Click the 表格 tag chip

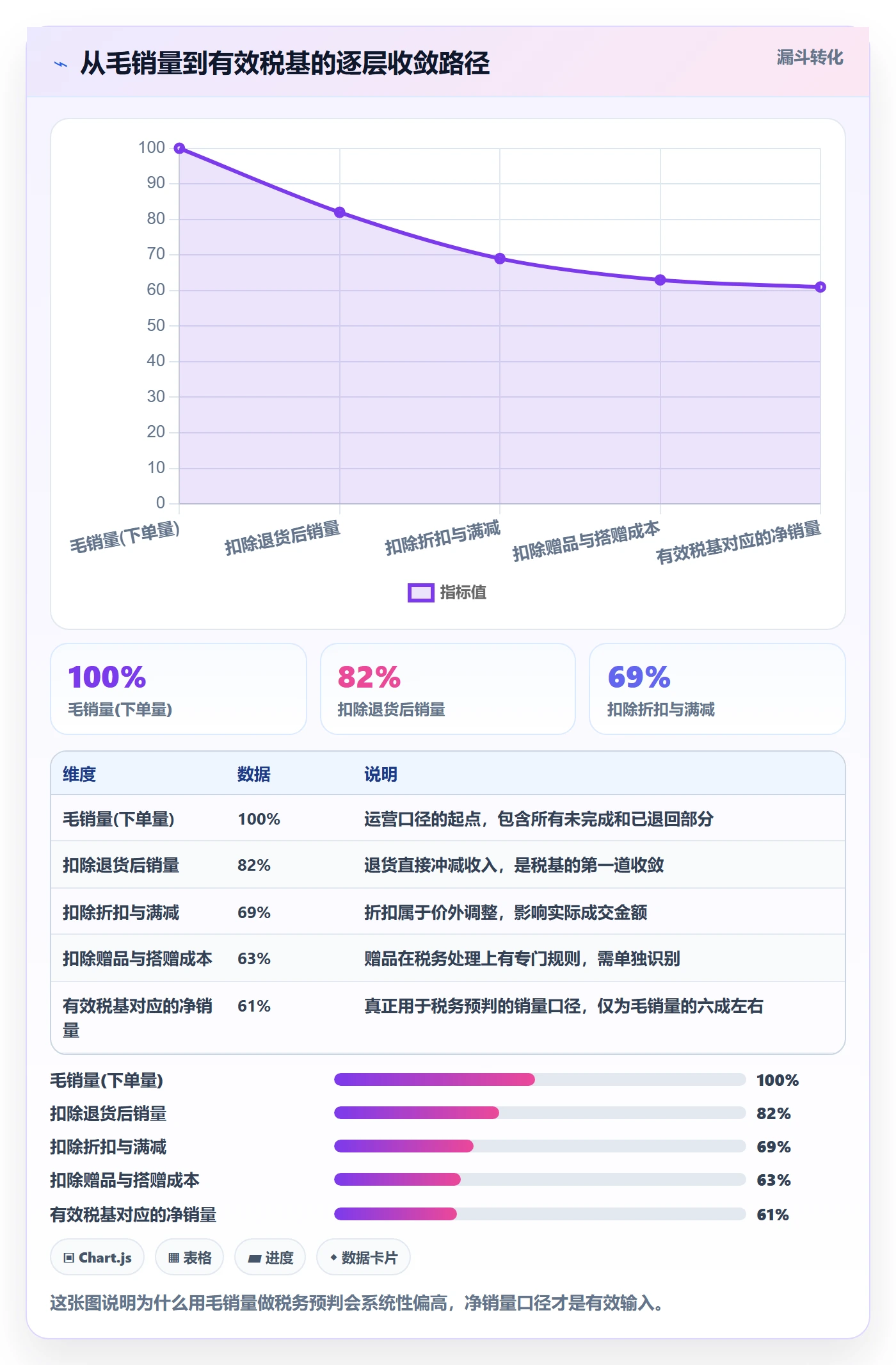pos(189,1257)
